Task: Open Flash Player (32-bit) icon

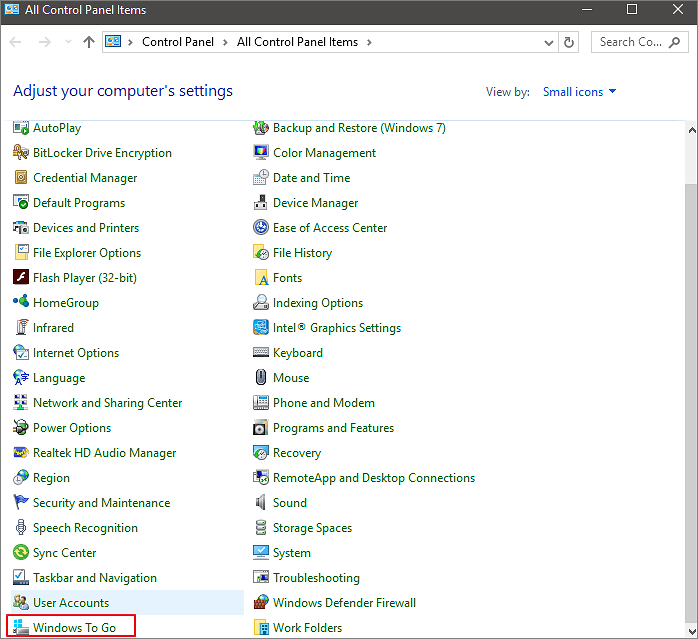Action: [x=21, y=278]
